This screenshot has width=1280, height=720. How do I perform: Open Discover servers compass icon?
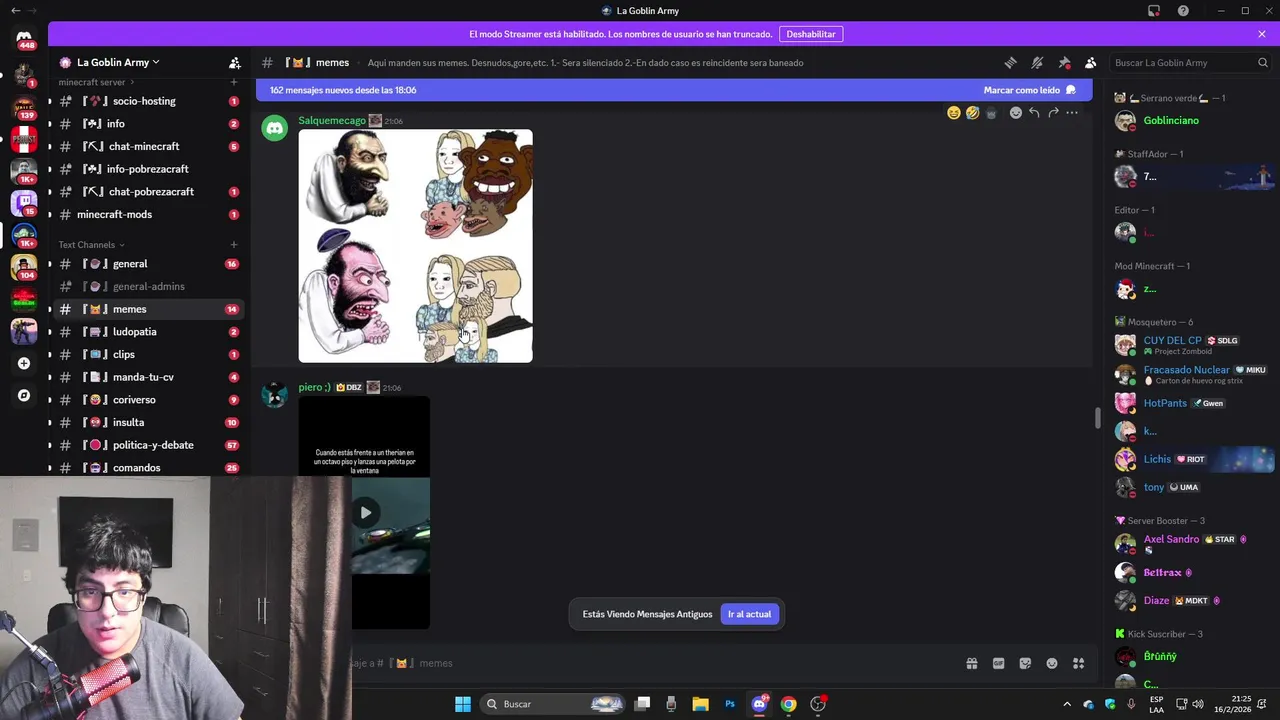24,395
